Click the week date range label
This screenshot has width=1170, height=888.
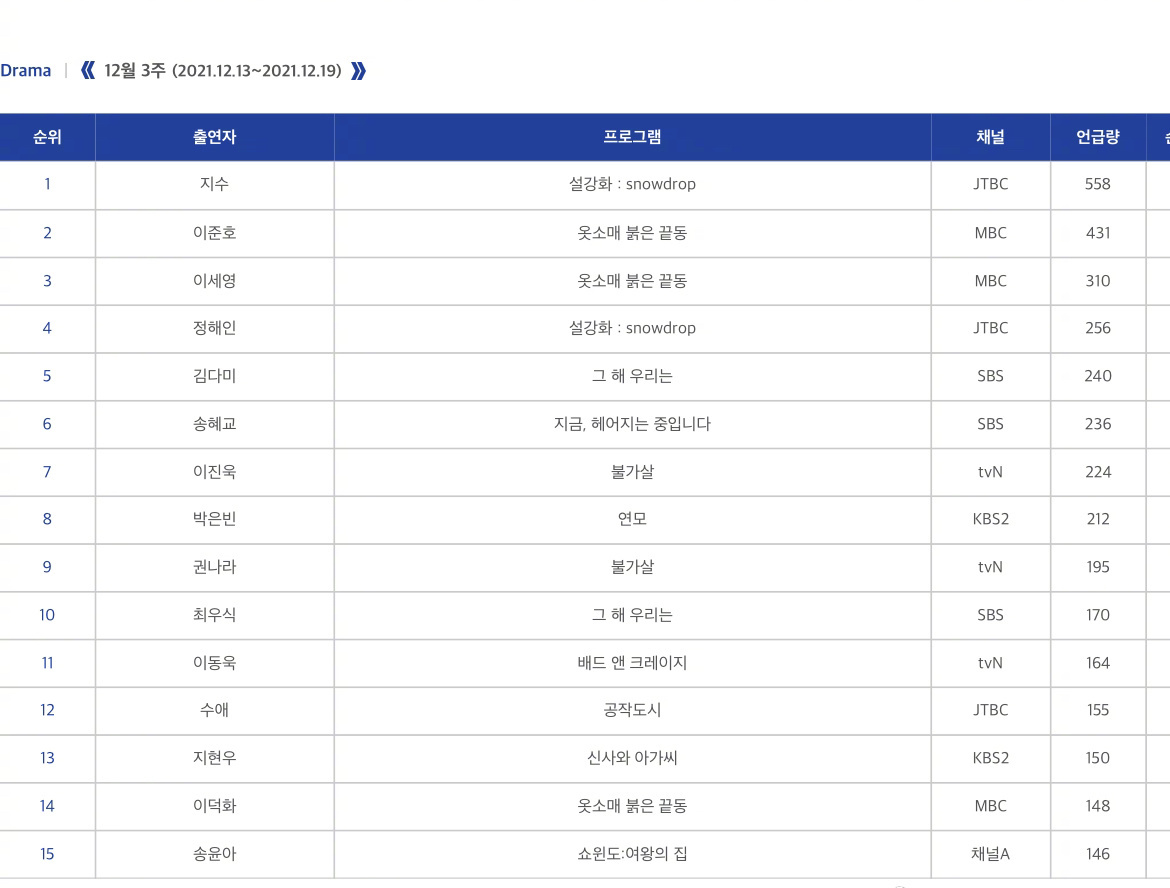click(222, 71)
